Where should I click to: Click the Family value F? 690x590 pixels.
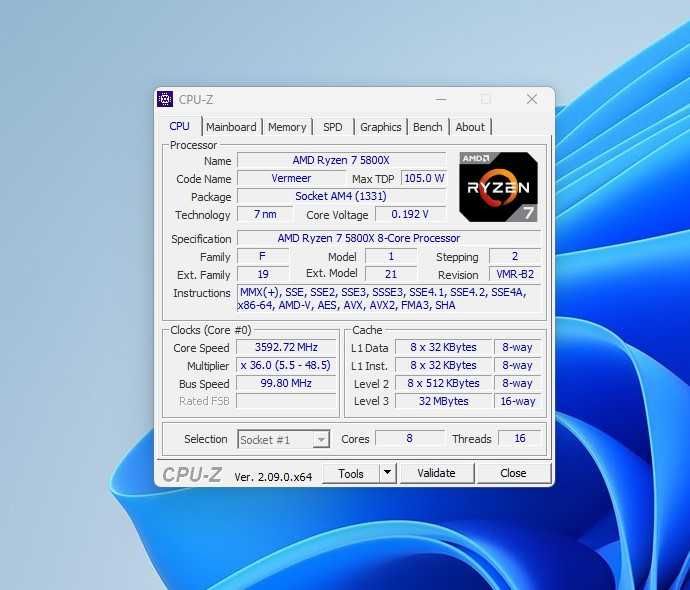(263, 256)
